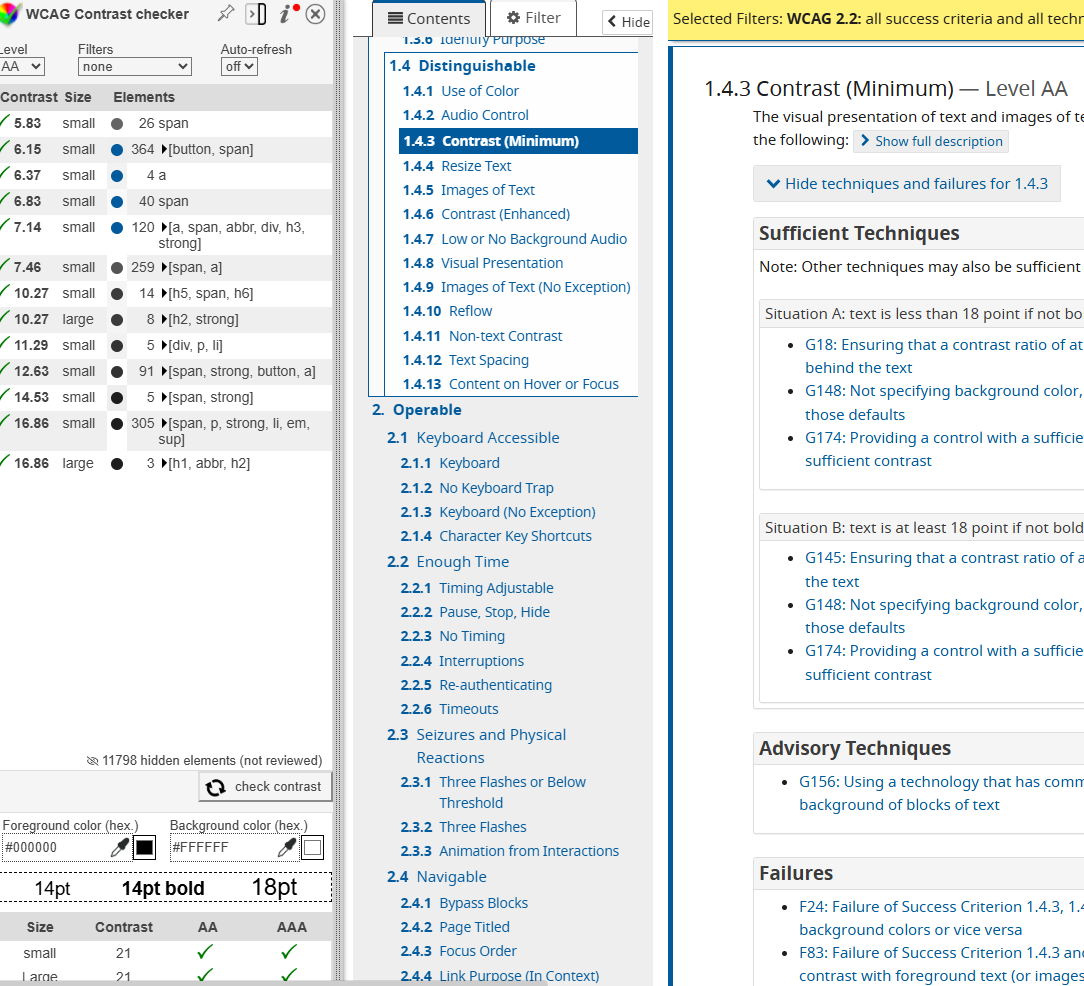
Task: Open the Auto-refresh dropdown
Action: [x=239, y=67]
